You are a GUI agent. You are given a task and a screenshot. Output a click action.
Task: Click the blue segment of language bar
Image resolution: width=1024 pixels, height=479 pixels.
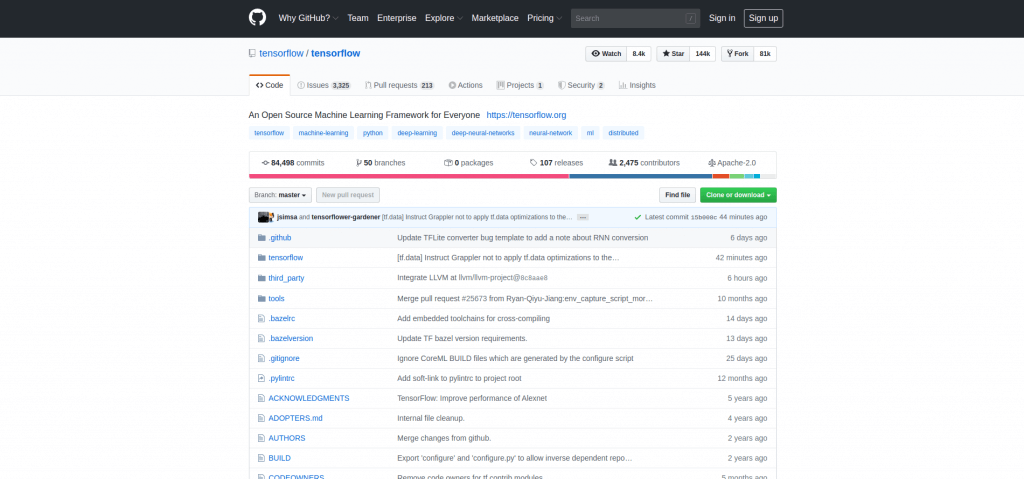641,176
